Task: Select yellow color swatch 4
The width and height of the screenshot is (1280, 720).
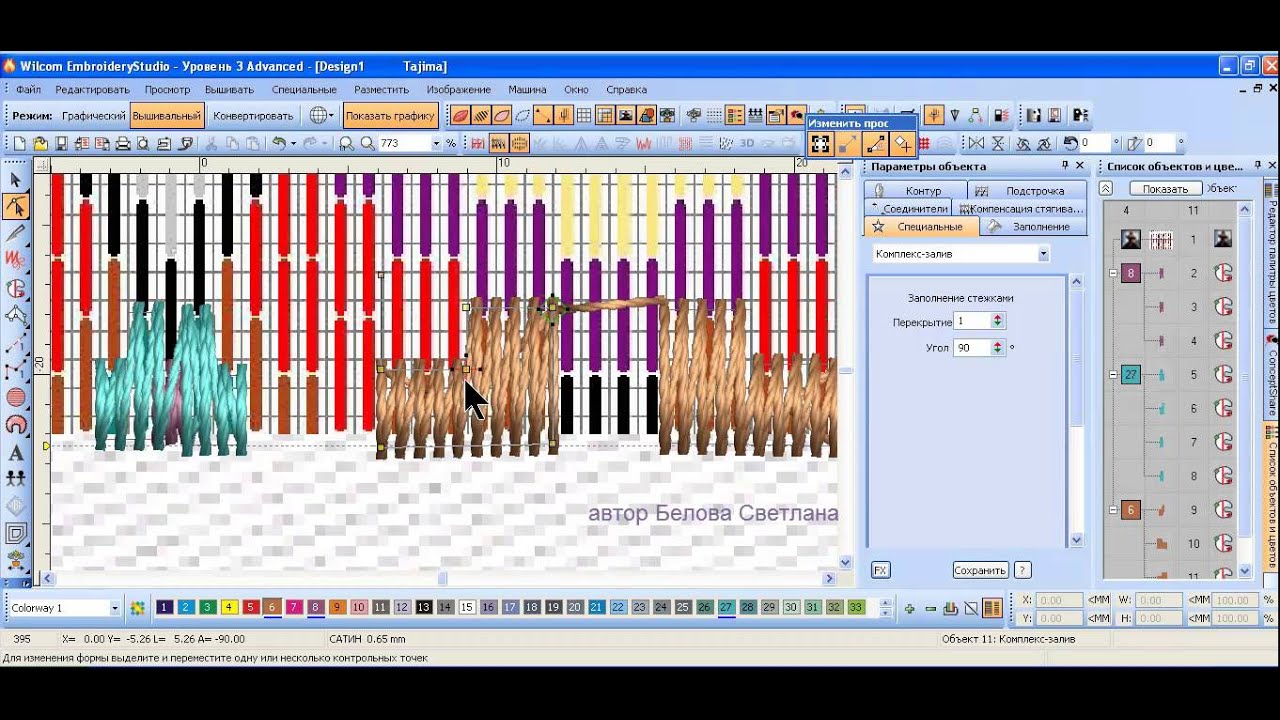Action: tap(229, 607)
